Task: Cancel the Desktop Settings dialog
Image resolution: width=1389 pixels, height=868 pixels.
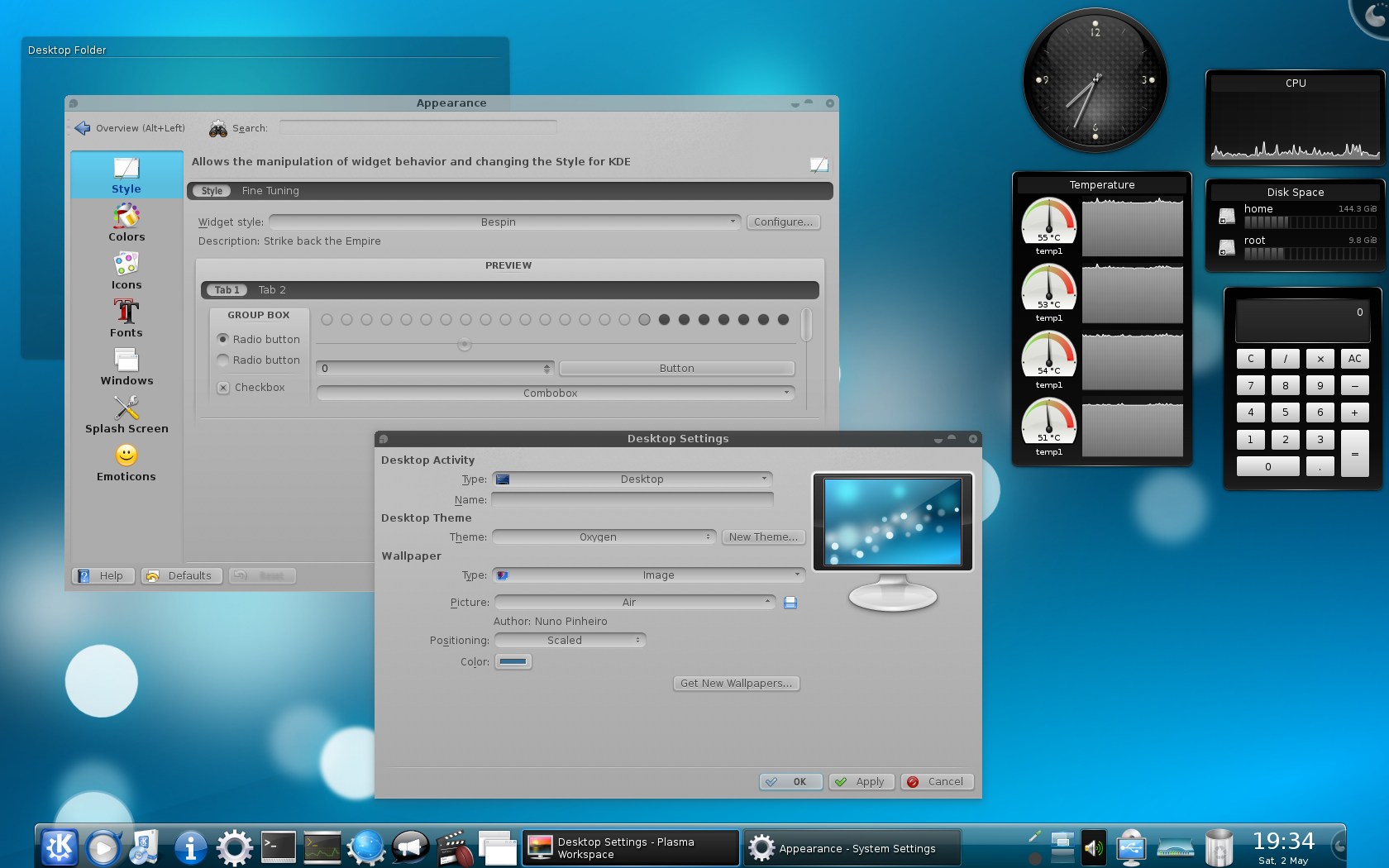Action: [938, 782]
